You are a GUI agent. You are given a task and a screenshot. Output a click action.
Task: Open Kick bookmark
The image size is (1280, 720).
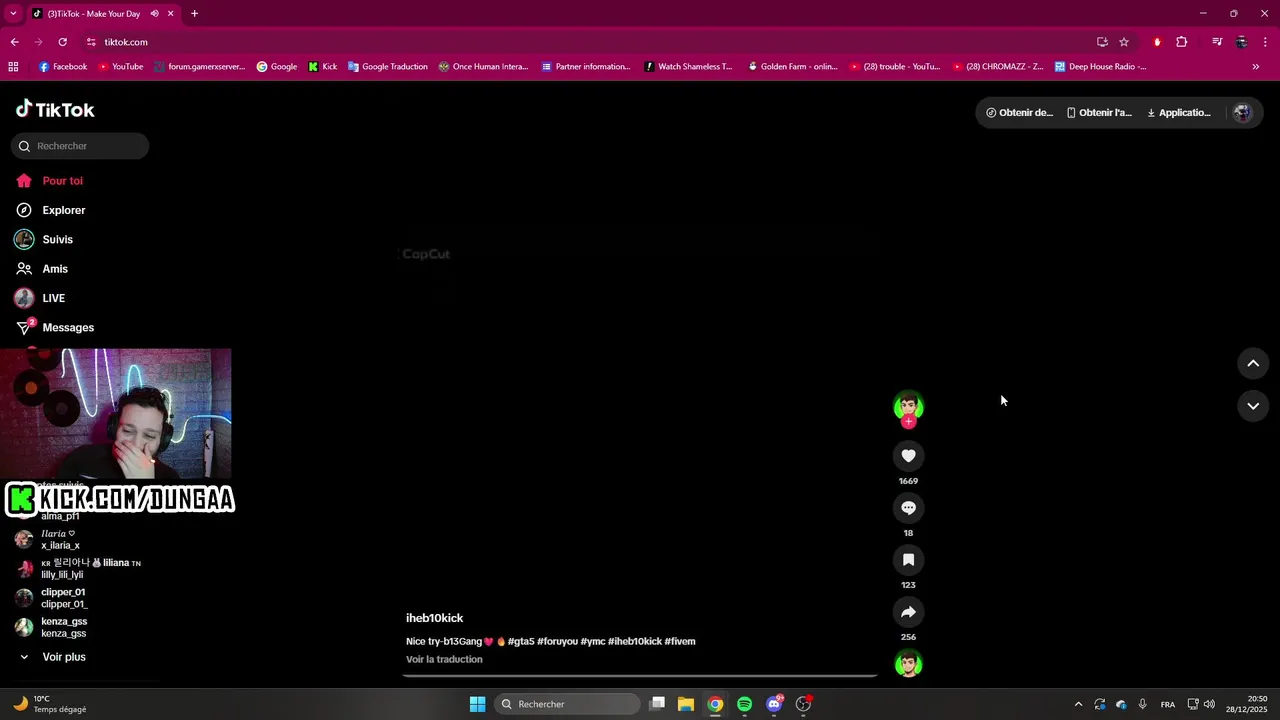[x=322, y=67]
